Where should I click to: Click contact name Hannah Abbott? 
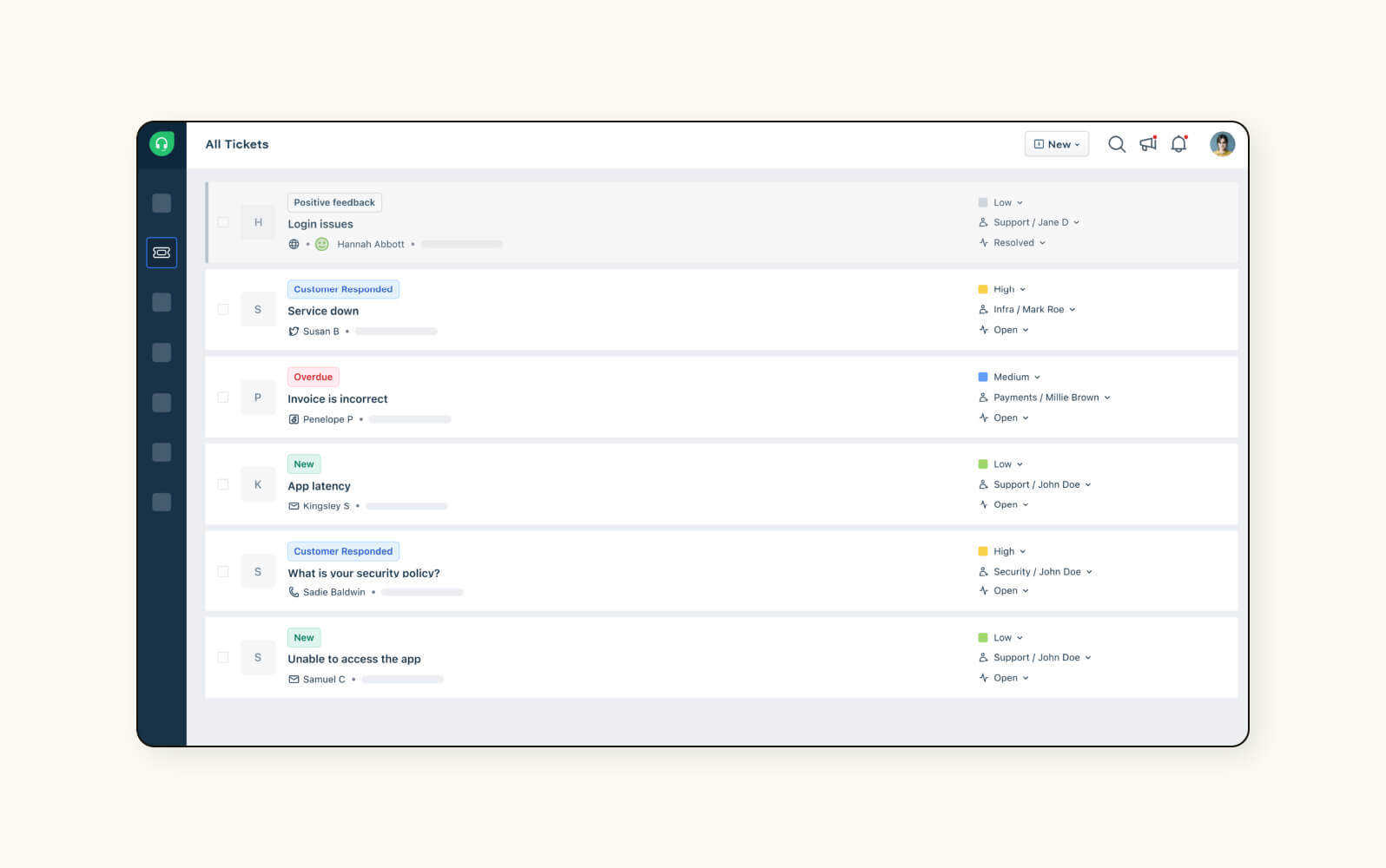371,244
